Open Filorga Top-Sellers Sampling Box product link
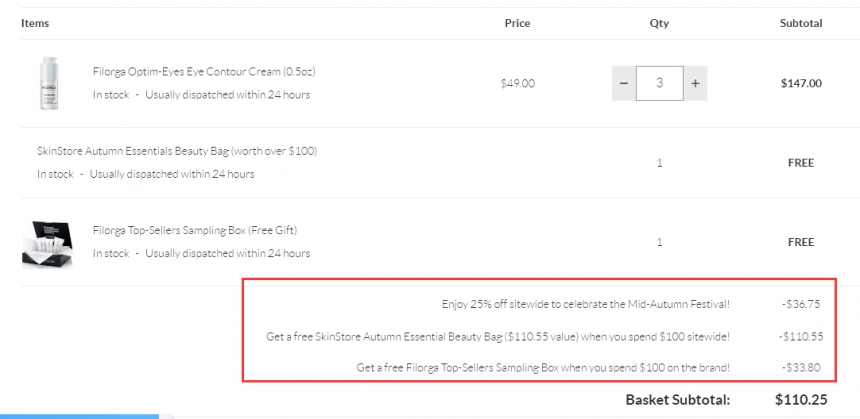 click(195, 230)
